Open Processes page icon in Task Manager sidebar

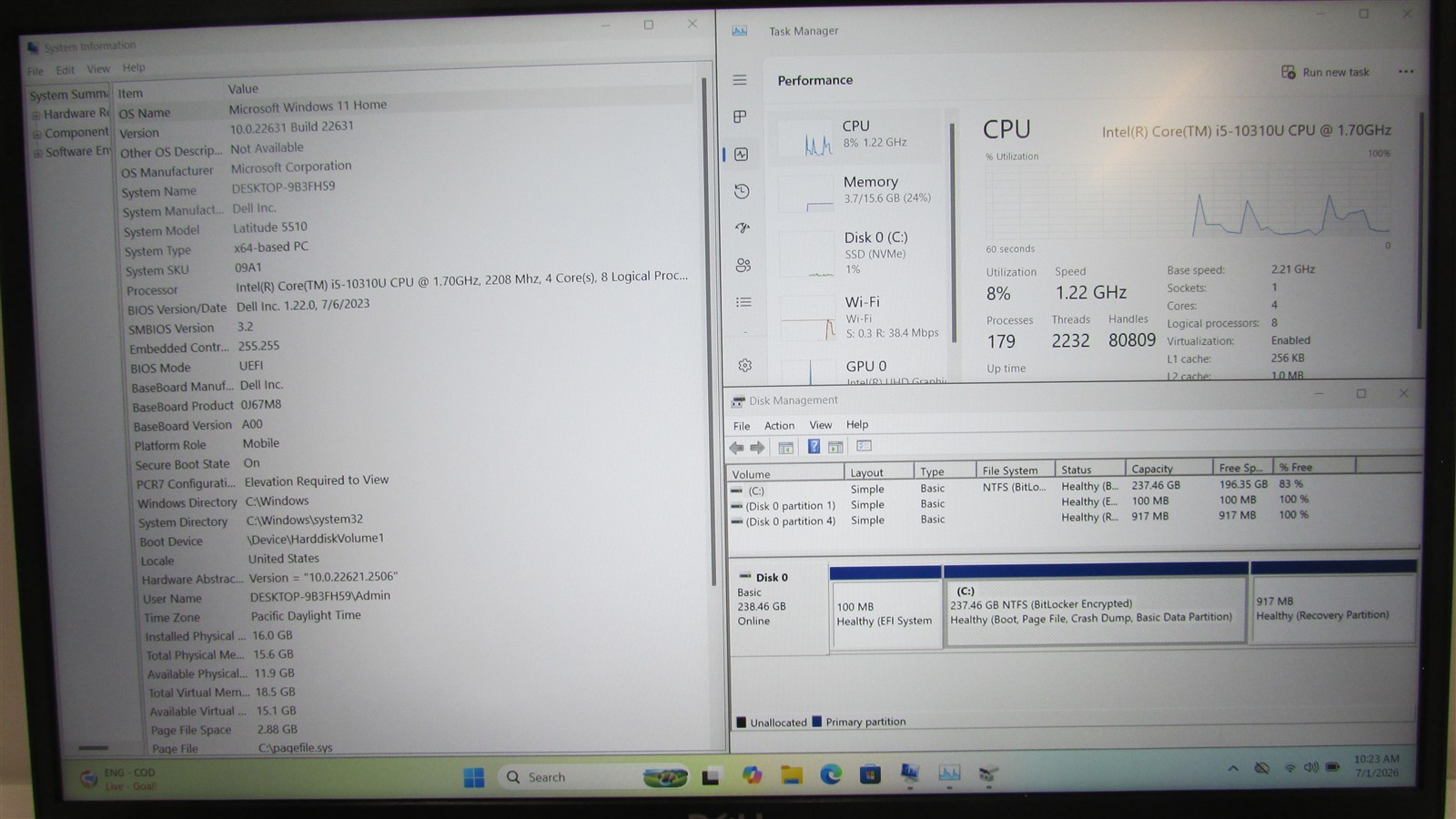pyautogui.click(x=740, y=116)
